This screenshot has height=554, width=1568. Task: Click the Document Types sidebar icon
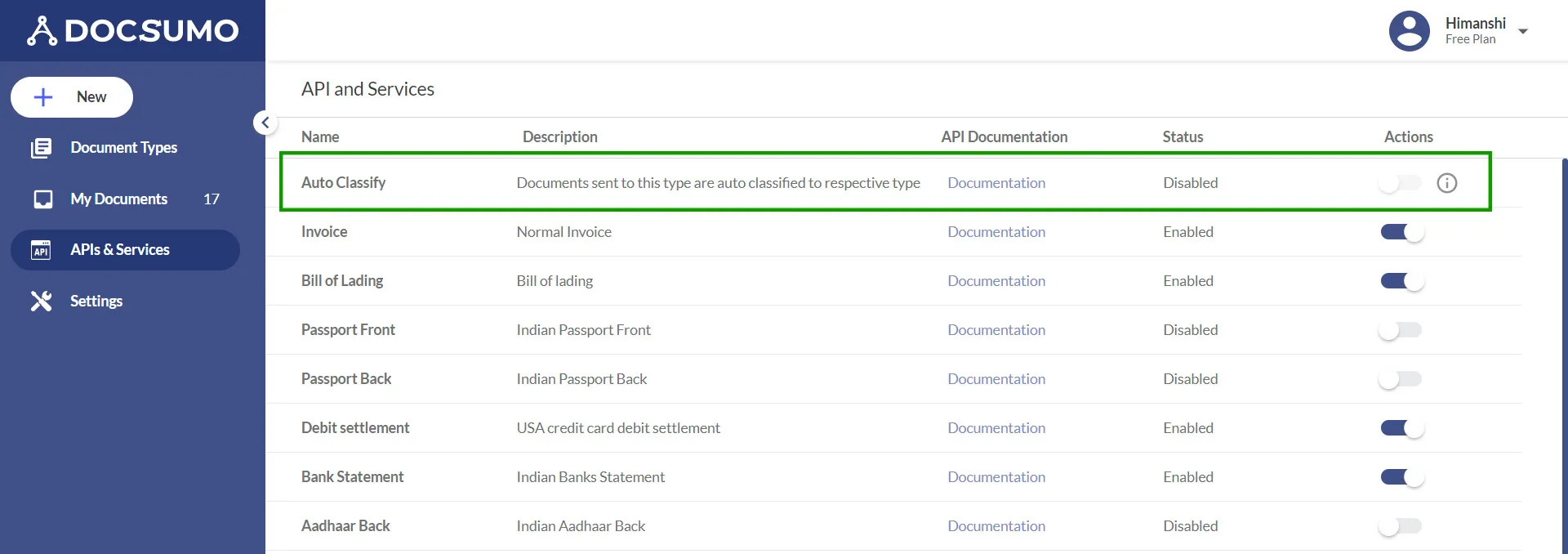42,148
